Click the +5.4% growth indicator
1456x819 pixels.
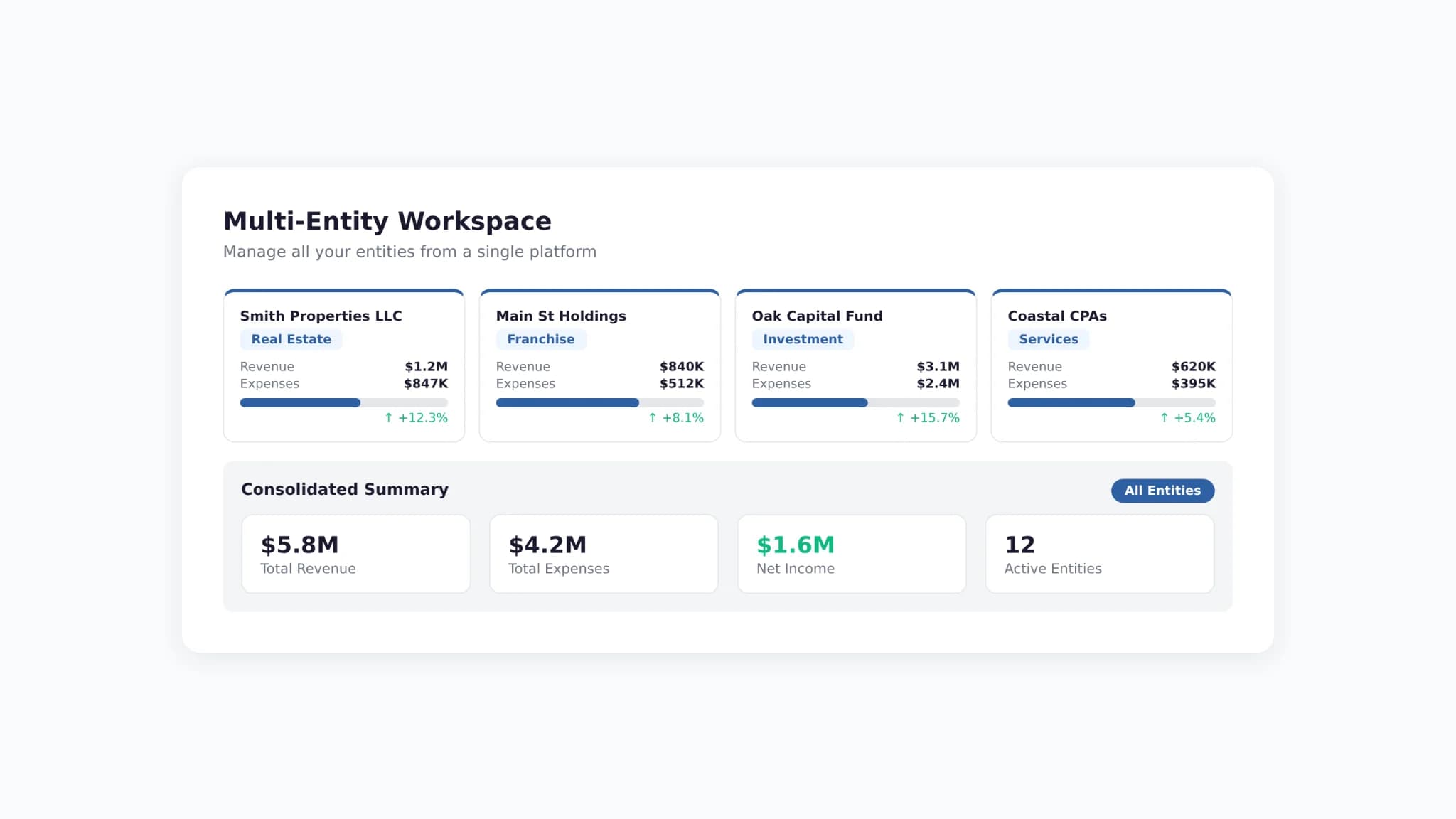[x=1188, y=418]
